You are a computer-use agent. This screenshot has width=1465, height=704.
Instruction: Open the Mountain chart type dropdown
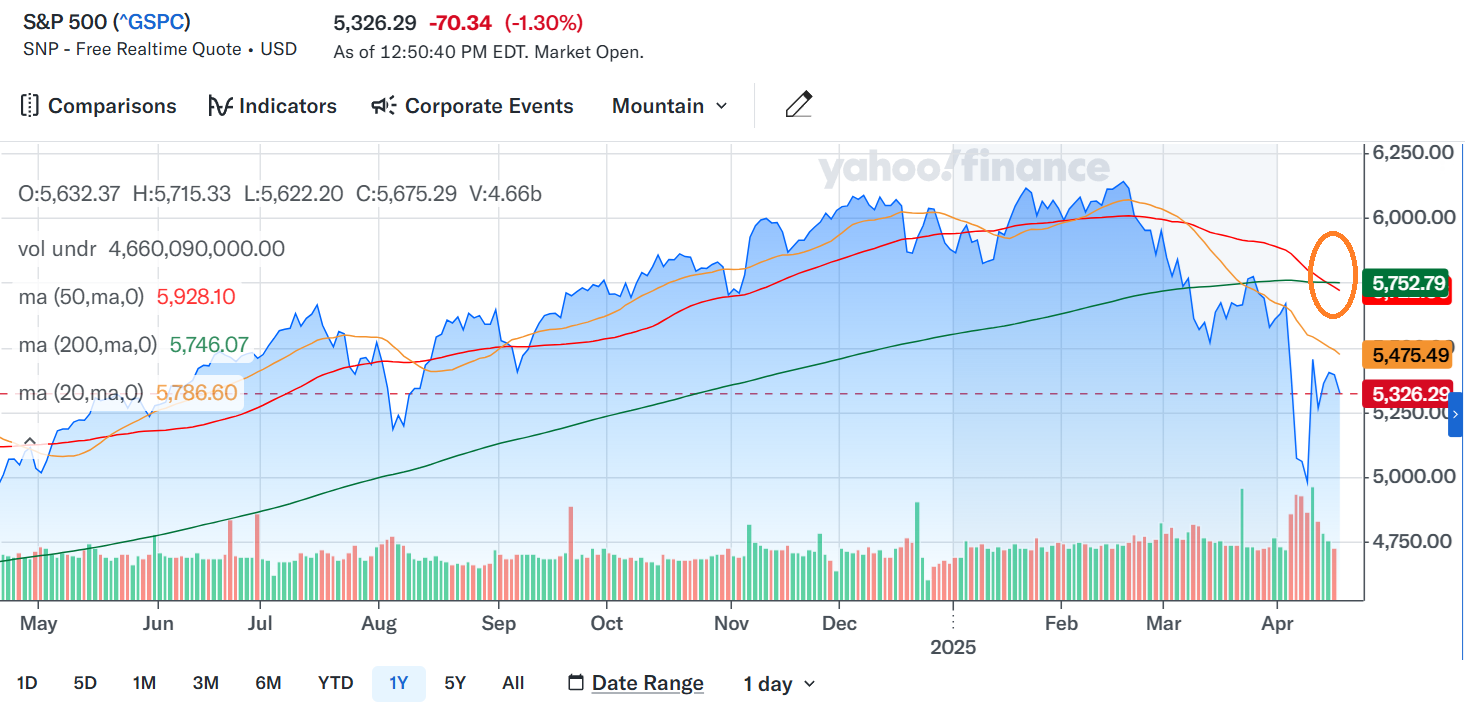click(x=669, y=106)
